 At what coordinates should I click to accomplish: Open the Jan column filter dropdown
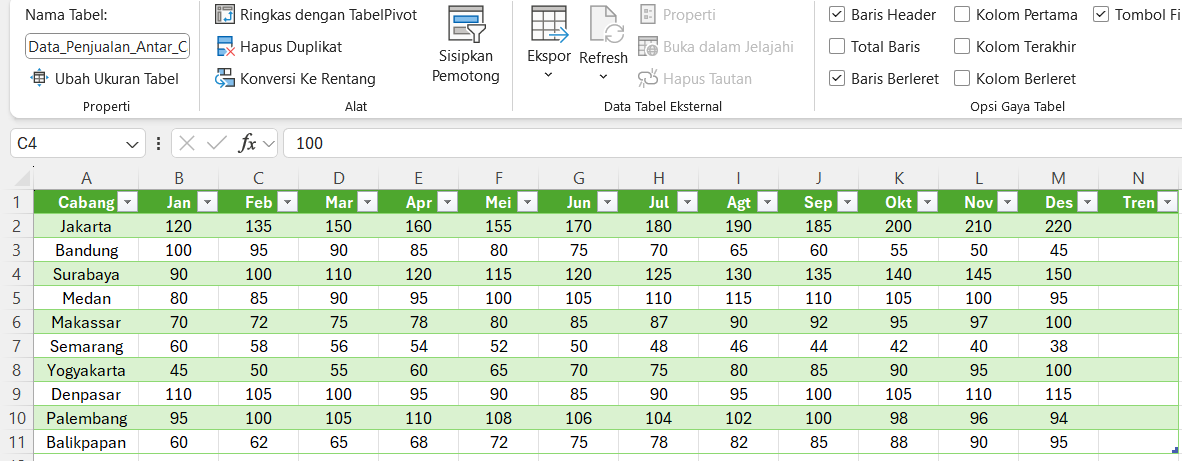(x=207, y=203)
